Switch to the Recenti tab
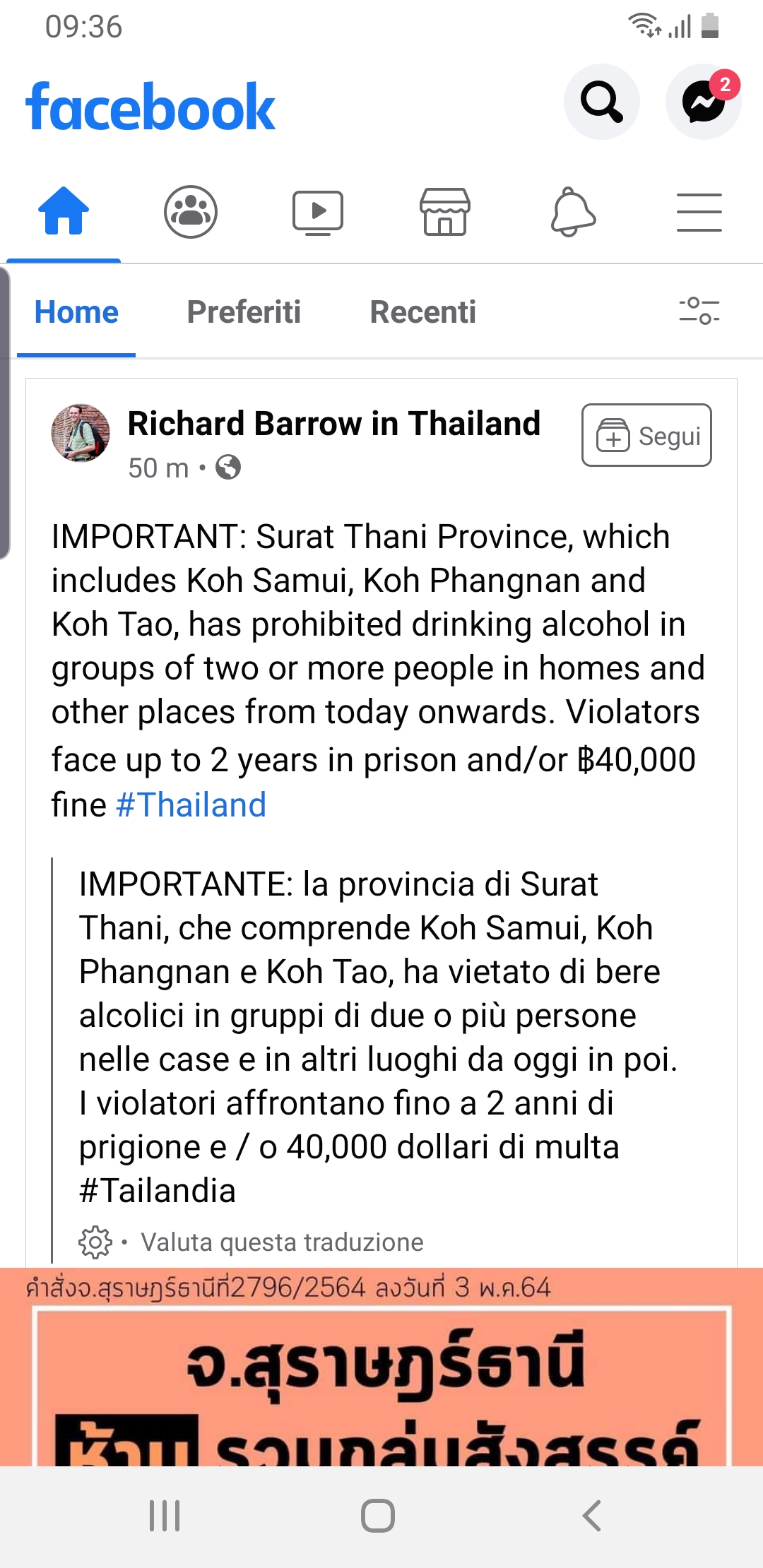 [422, 311]
